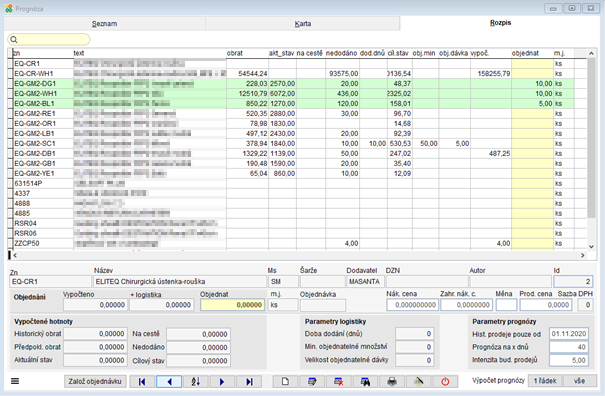The height and width of the screenshot is (396, 605).
Task: Click the objednat column header
Action: 532,53
